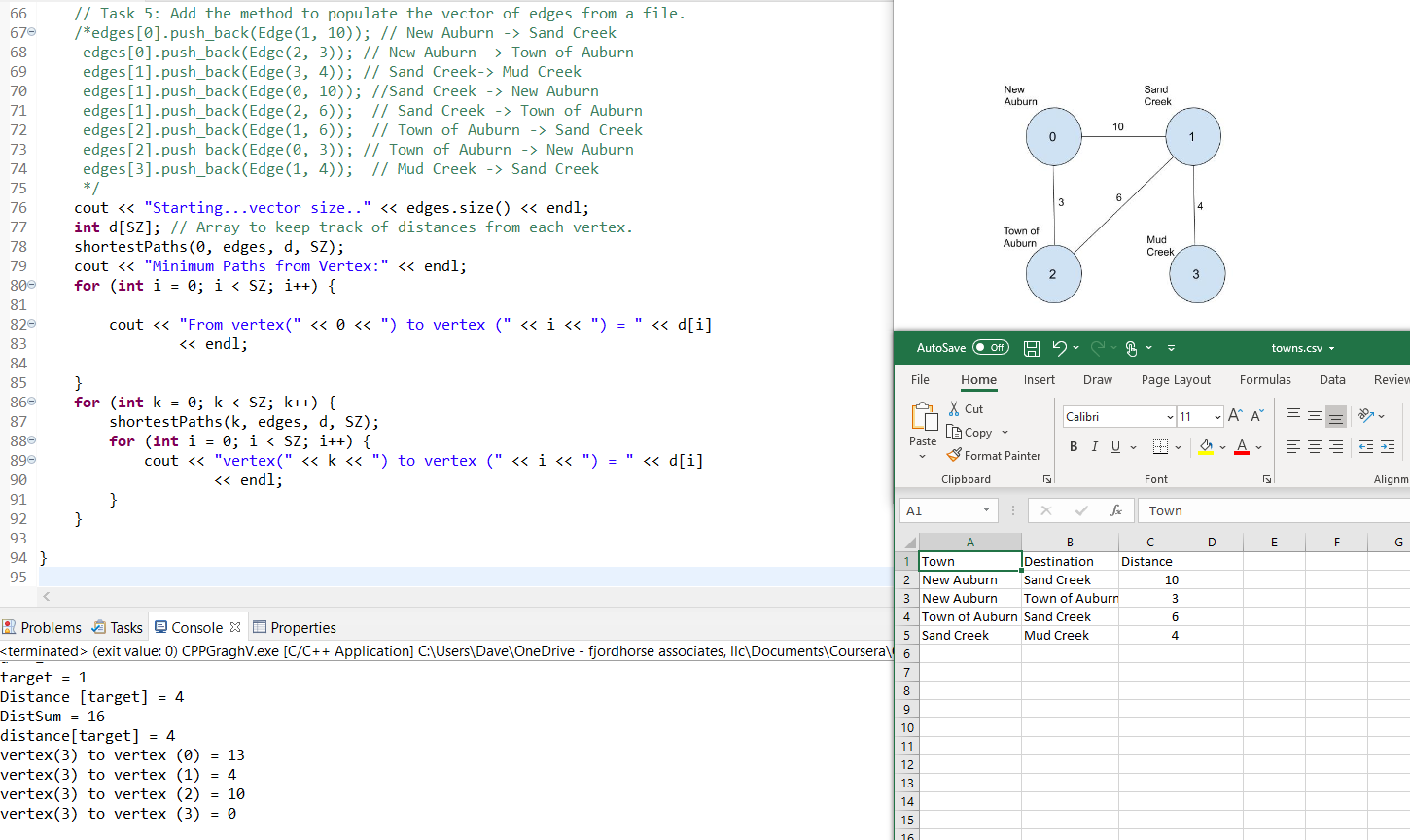Collapse the comment block fold at line 67
The height and width of the screenshot is (840, 1410).
32,33
